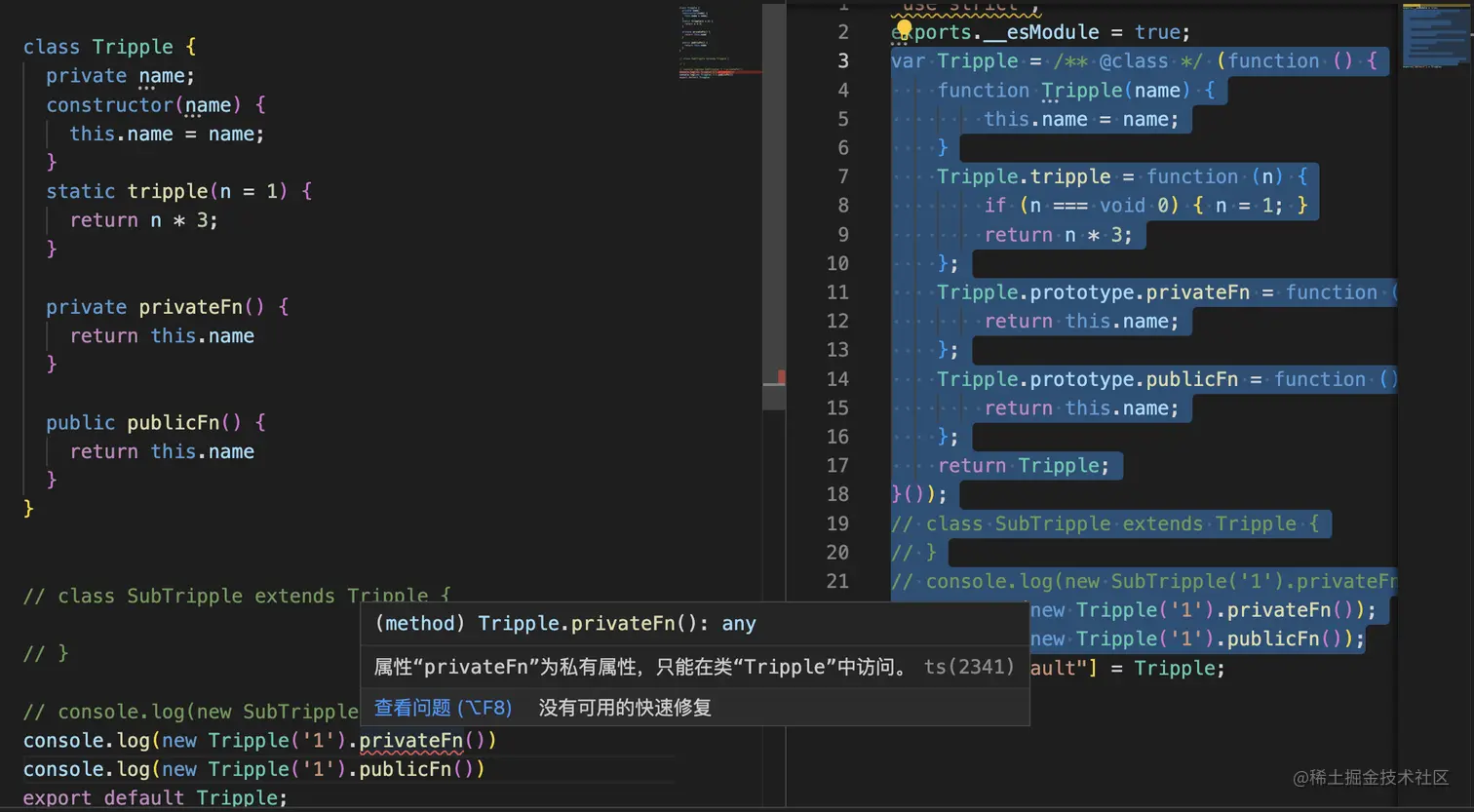Click "(method) Tripple.privateFn(): any" in hover popup
1474x812 pixels.
coord(565,624)
